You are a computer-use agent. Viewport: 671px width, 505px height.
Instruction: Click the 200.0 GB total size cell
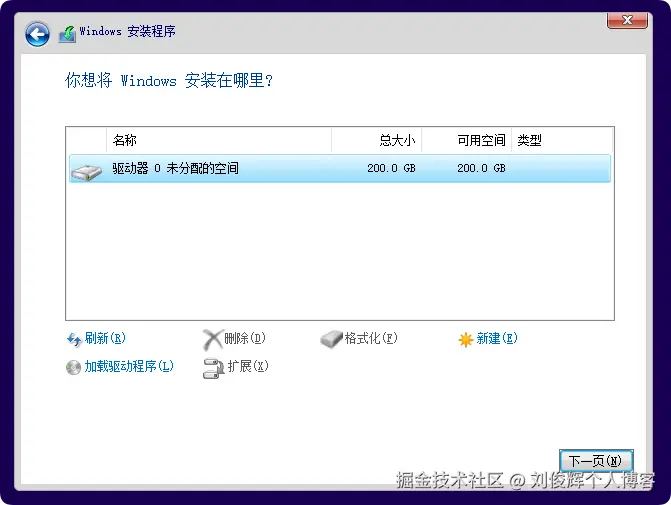coord(391,168)
